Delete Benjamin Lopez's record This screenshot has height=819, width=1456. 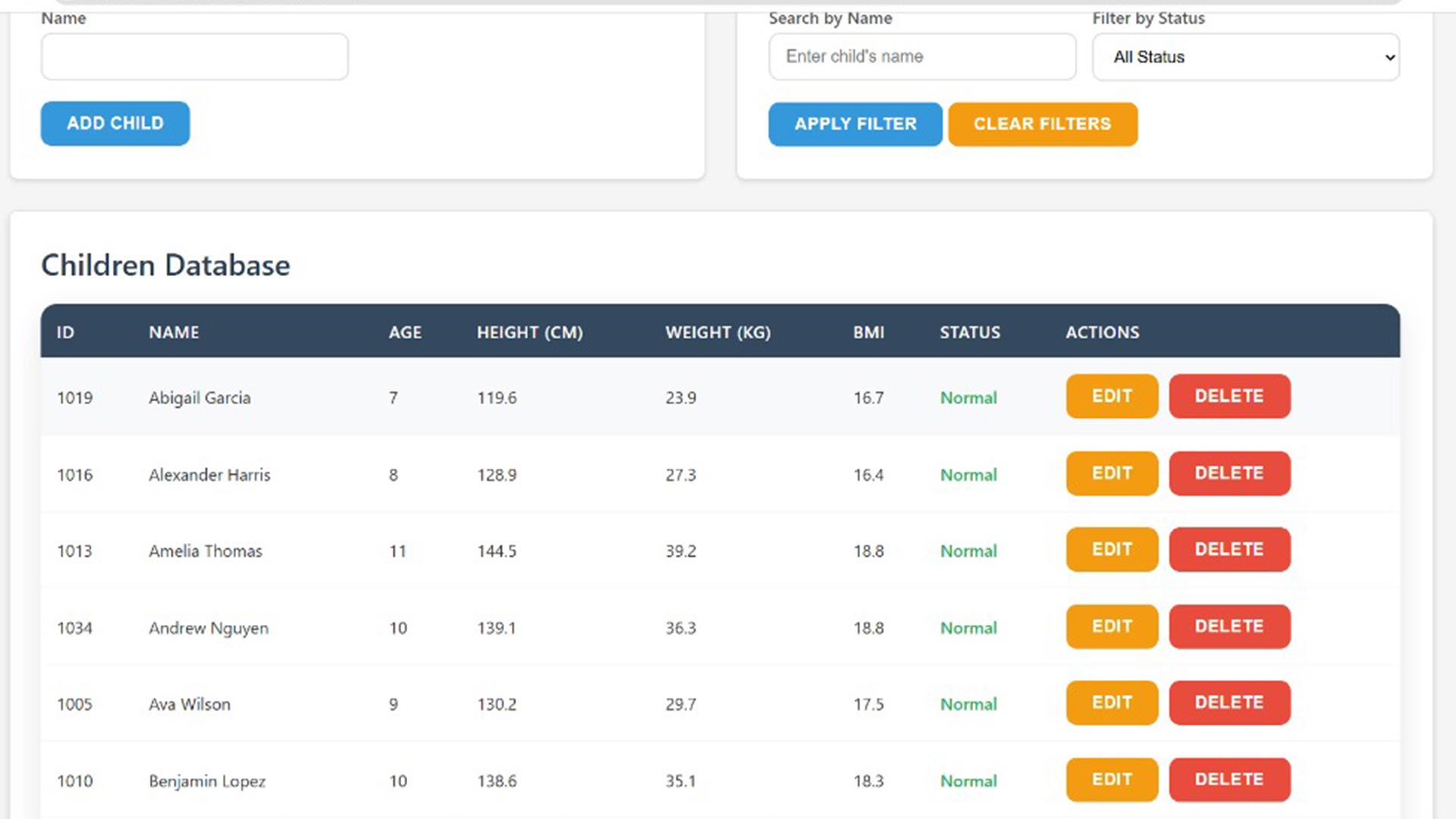(1229, 780)
